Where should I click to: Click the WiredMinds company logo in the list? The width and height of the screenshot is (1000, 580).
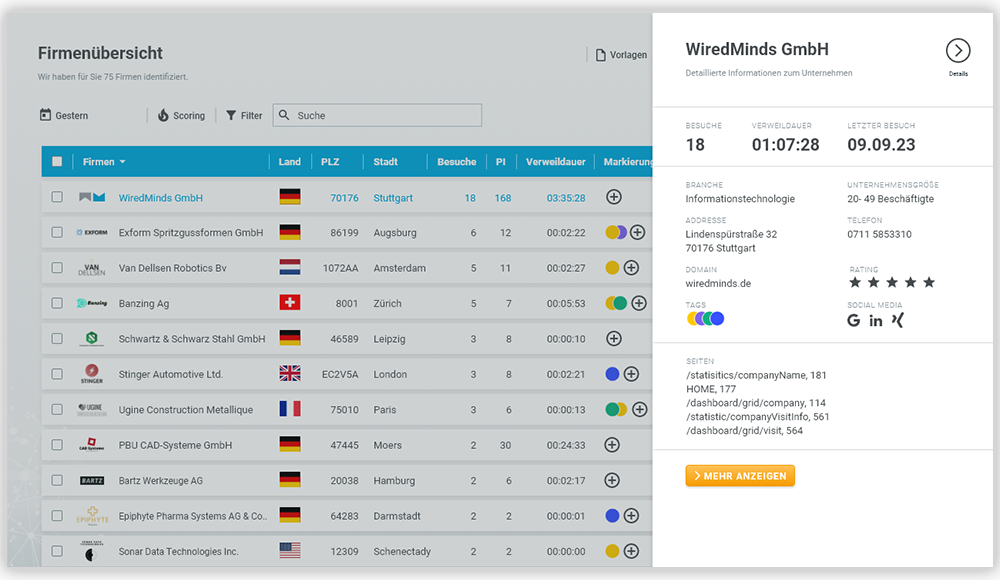92,197
